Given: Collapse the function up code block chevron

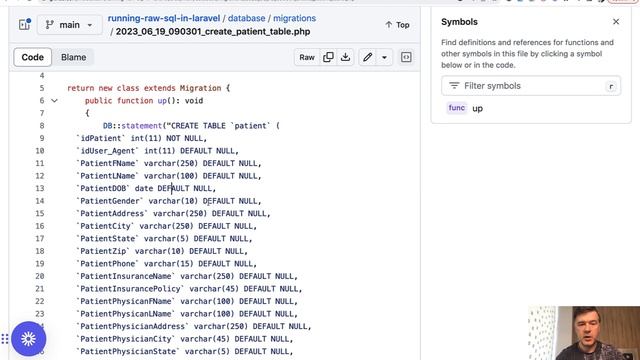Looking at the screenshot, I should point(54,101).
